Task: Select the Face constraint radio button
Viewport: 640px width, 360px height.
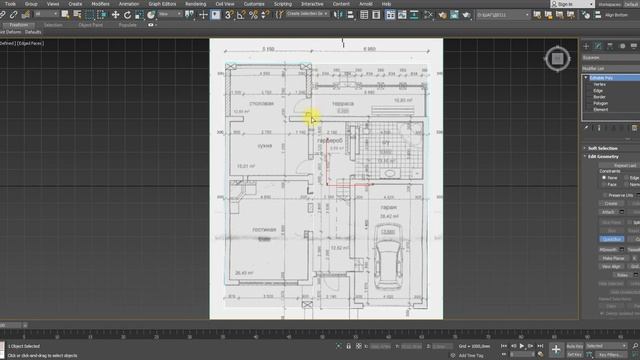Action: (x=604, y=184)
